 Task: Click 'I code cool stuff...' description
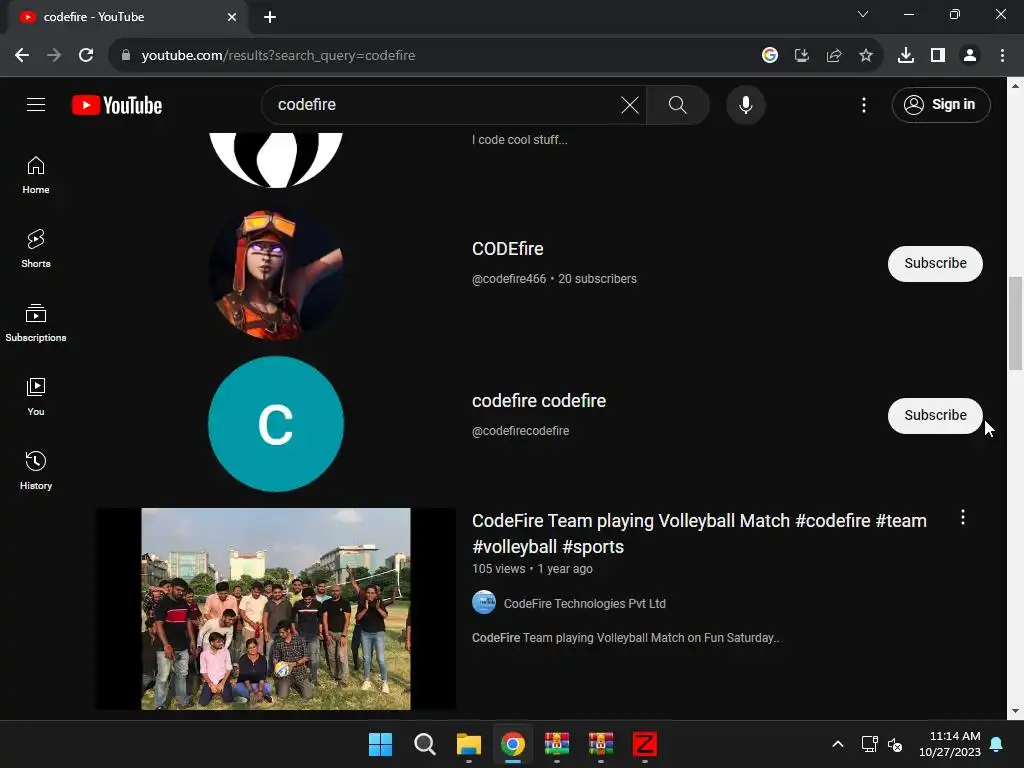point(520,140)
